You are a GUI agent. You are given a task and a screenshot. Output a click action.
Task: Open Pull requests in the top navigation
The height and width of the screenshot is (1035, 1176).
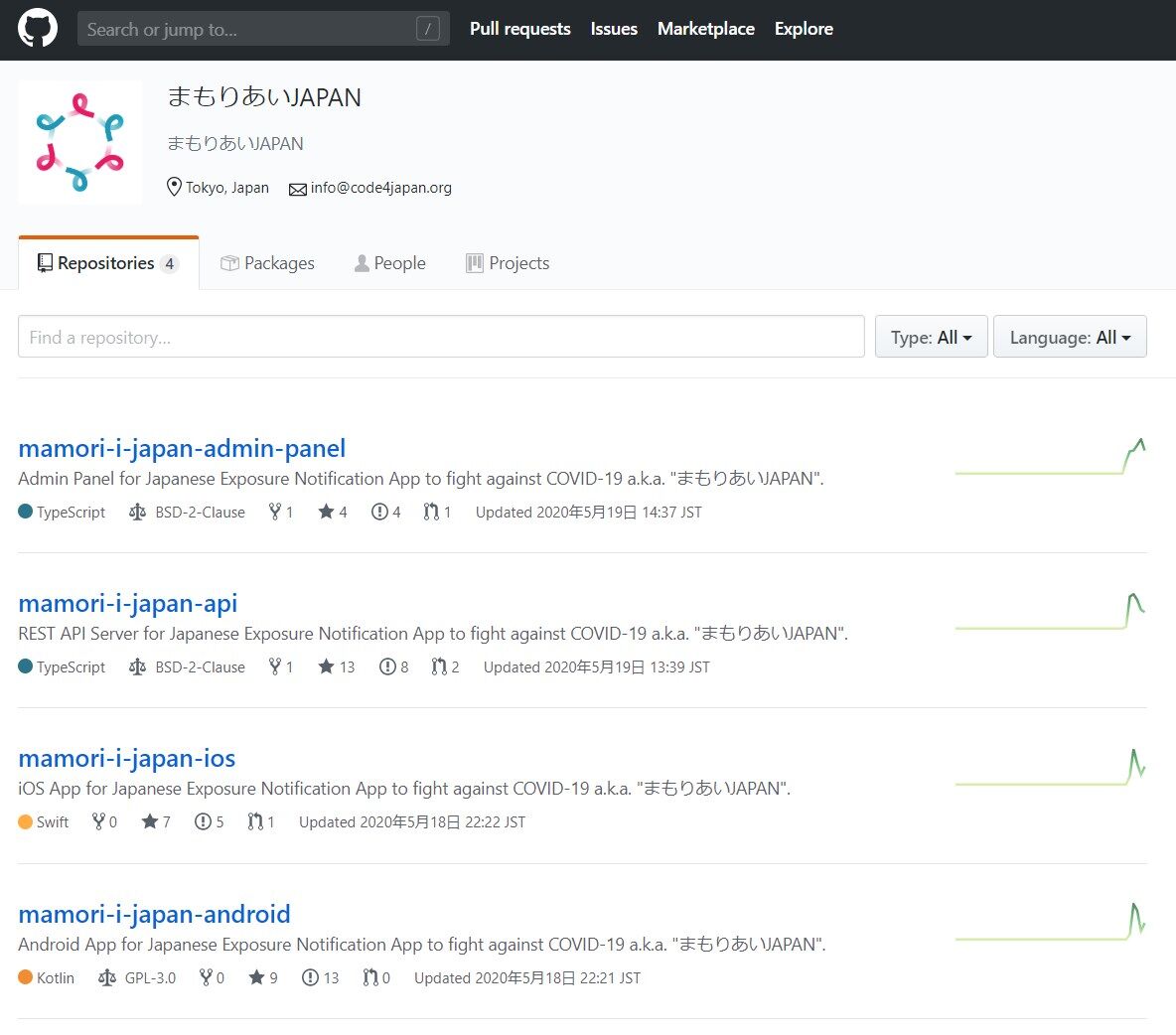pyautogui.click(x=519, y=29)
